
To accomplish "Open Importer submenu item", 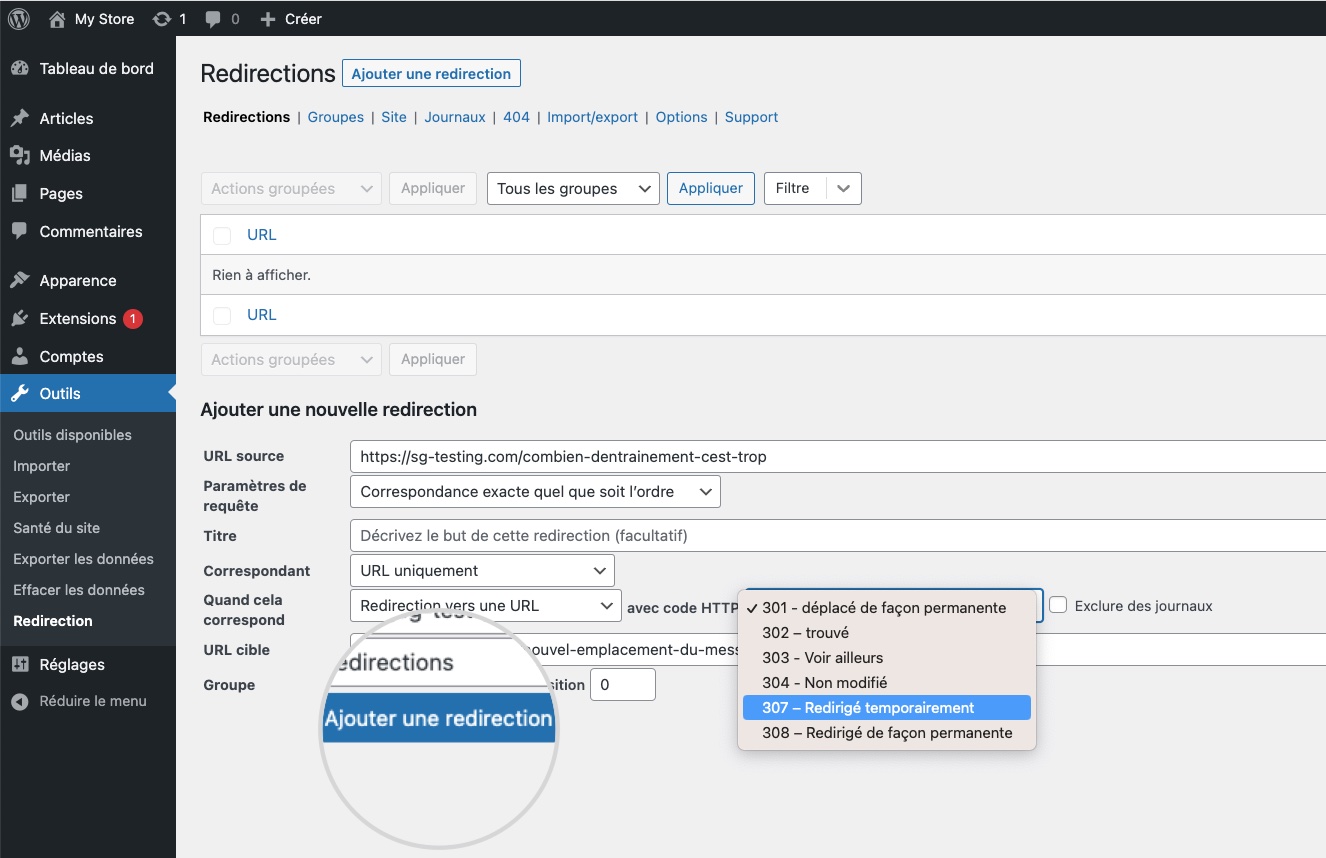I will coord(42,467).
